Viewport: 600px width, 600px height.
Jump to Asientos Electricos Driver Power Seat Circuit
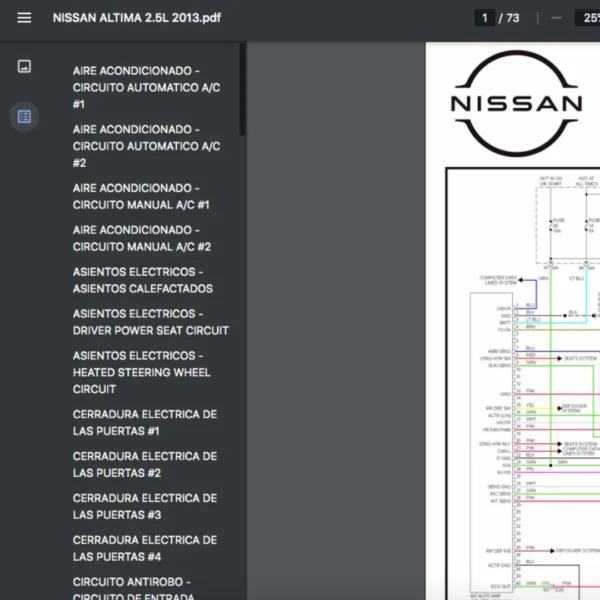(x=150, y=322)
